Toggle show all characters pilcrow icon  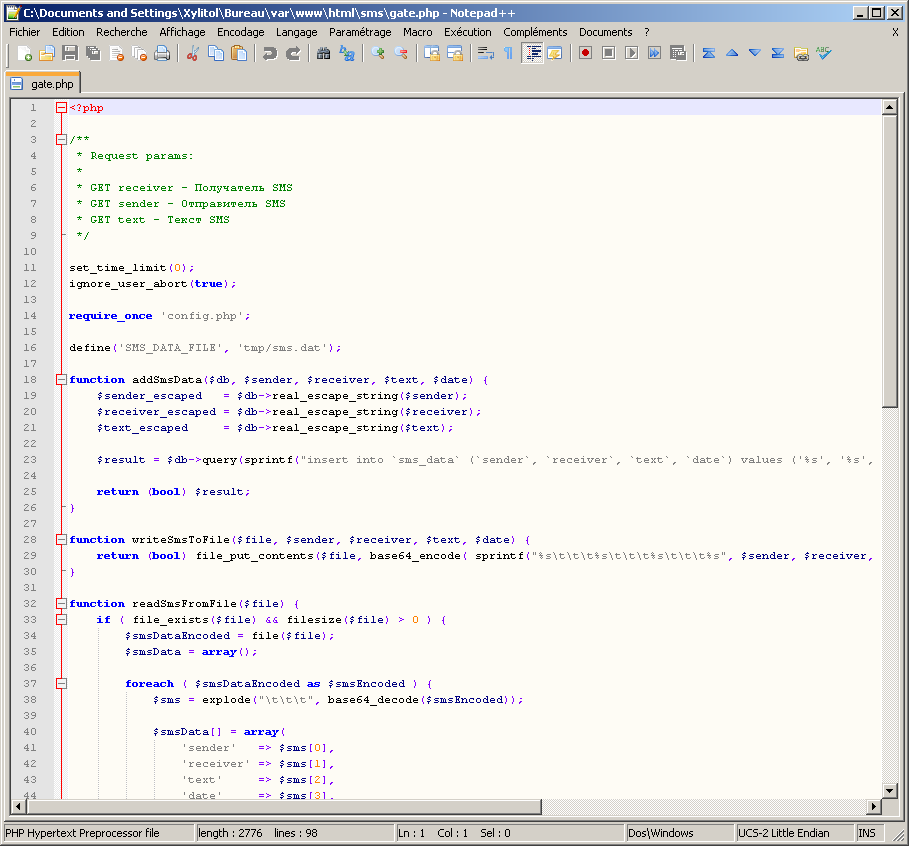pos(508,53)
